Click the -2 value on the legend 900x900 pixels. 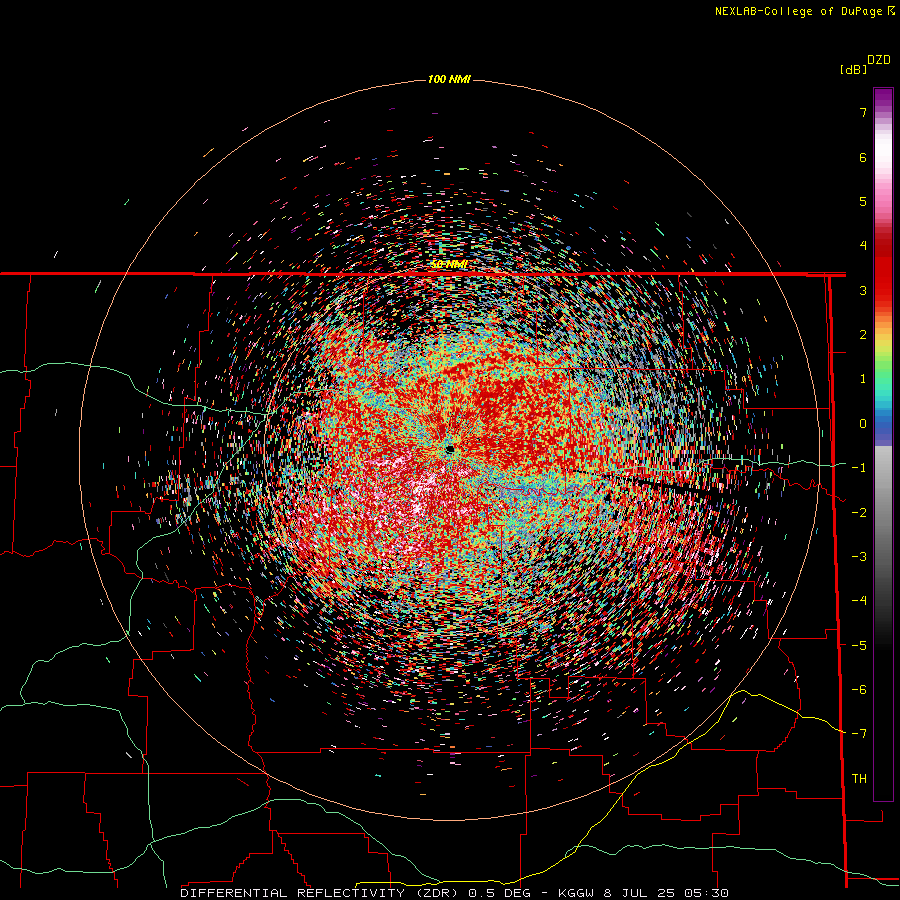[x=859, y=513]
